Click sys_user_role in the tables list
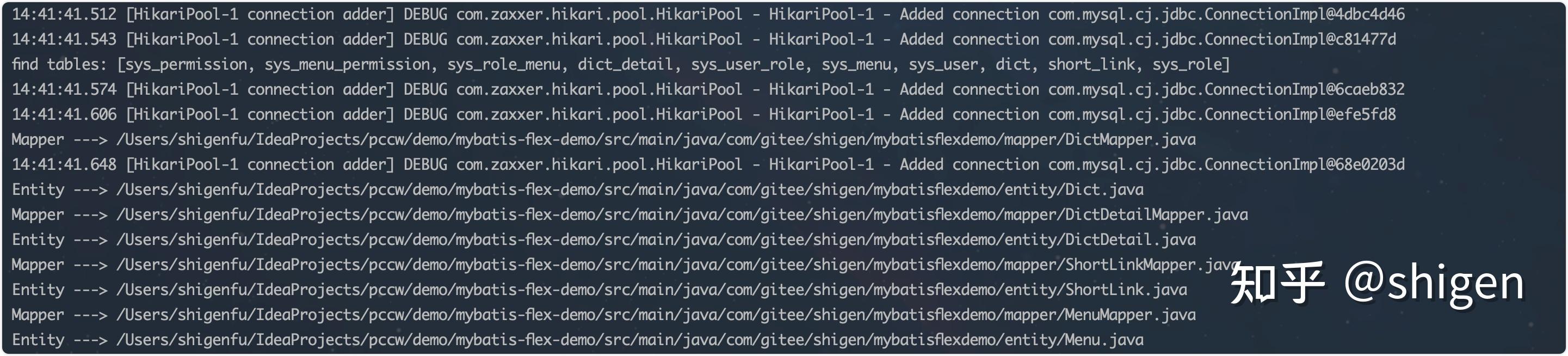1568x356 pixels. tap(748, 65)
